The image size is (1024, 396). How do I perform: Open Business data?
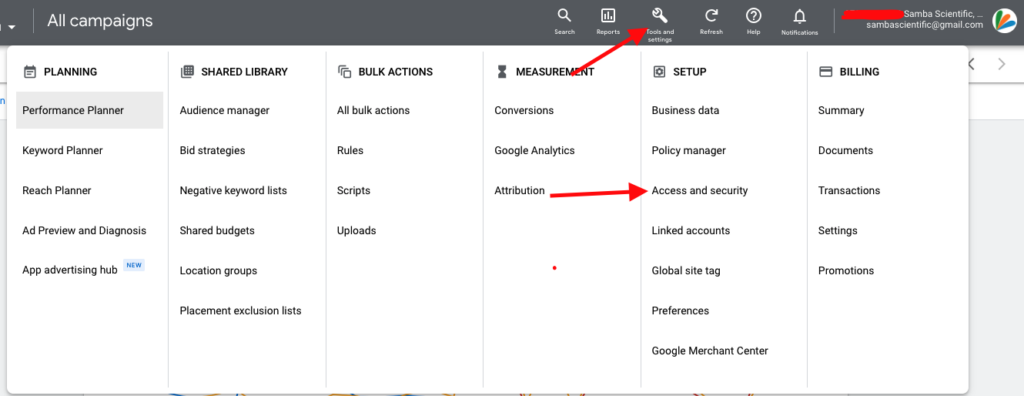coord(685,110)
